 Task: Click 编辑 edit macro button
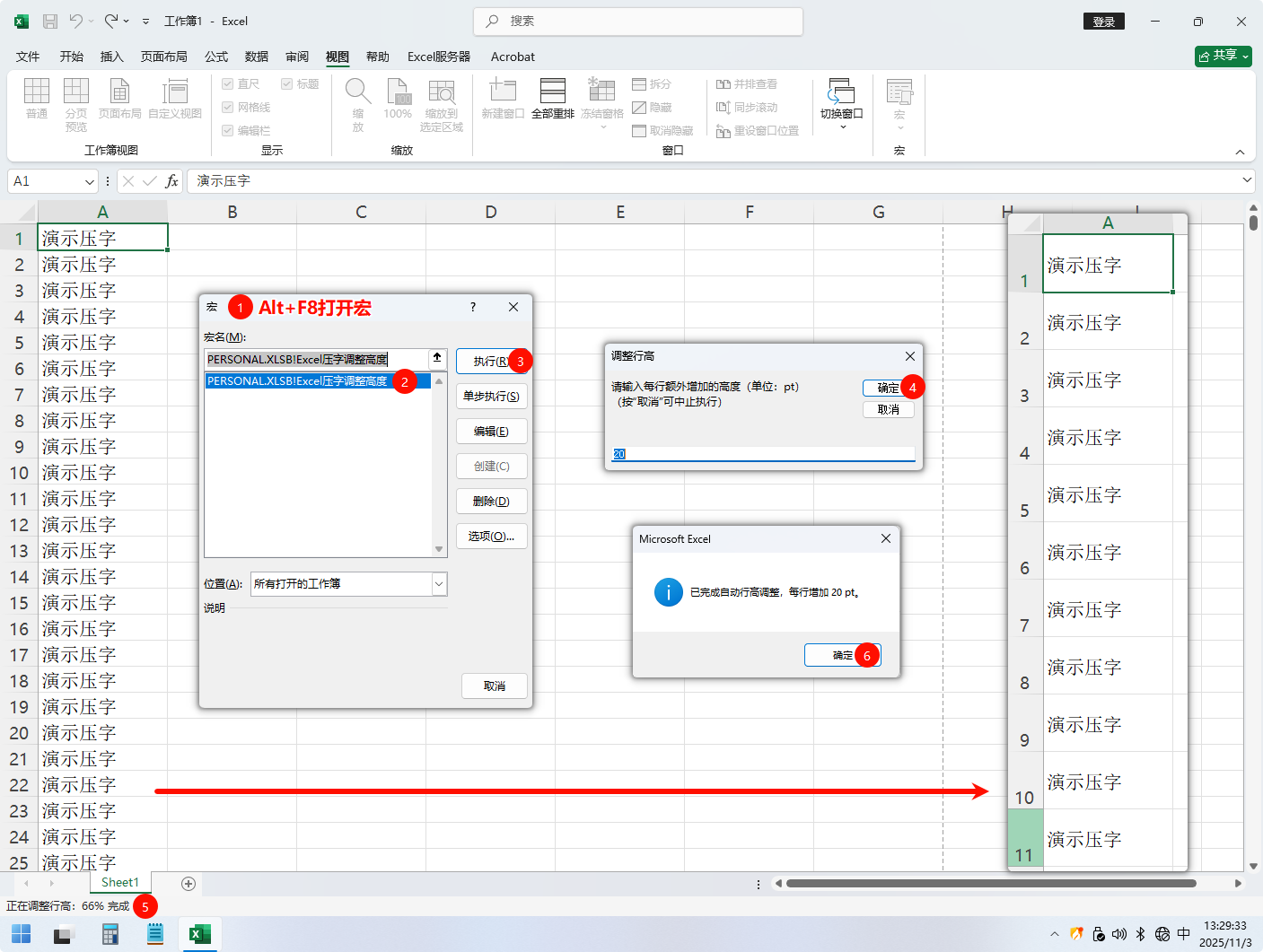[492, 432]
